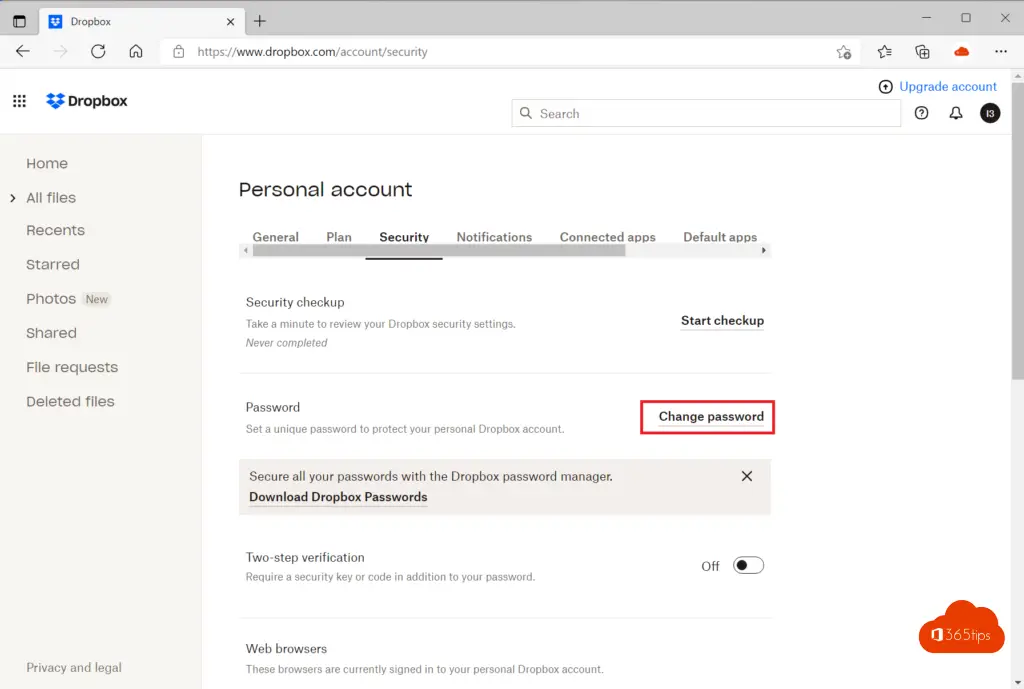The width and height of the screenshot is (1024, 689).
Task: Click the Start checkup link
Action: click(722, 321)
